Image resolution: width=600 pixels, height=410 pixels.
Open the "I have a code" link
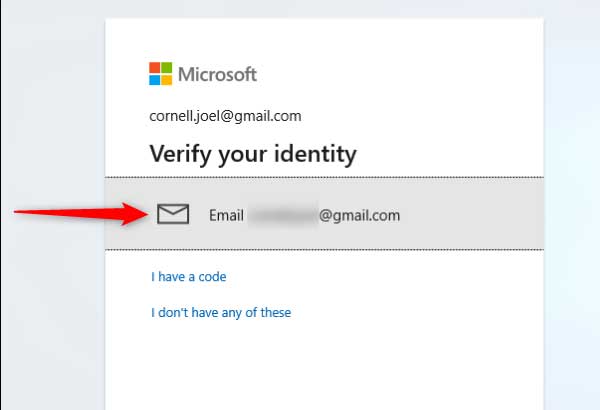[x=189, y=277]
